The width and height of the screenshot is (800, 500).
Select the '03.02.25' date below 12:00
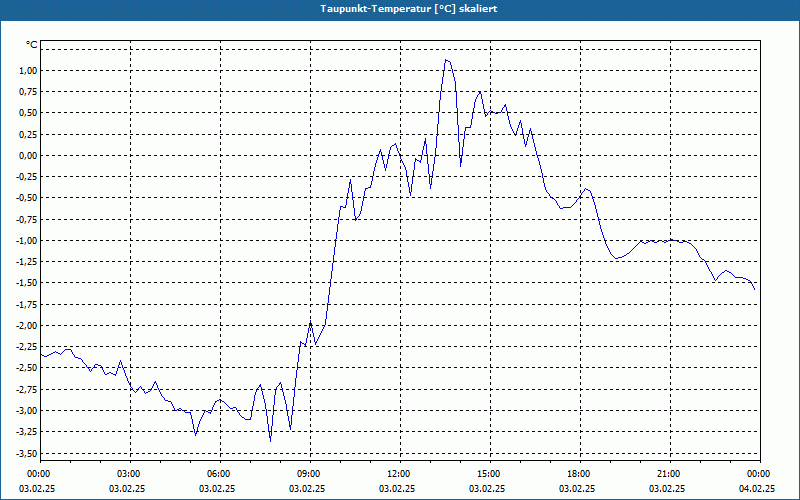397,489
